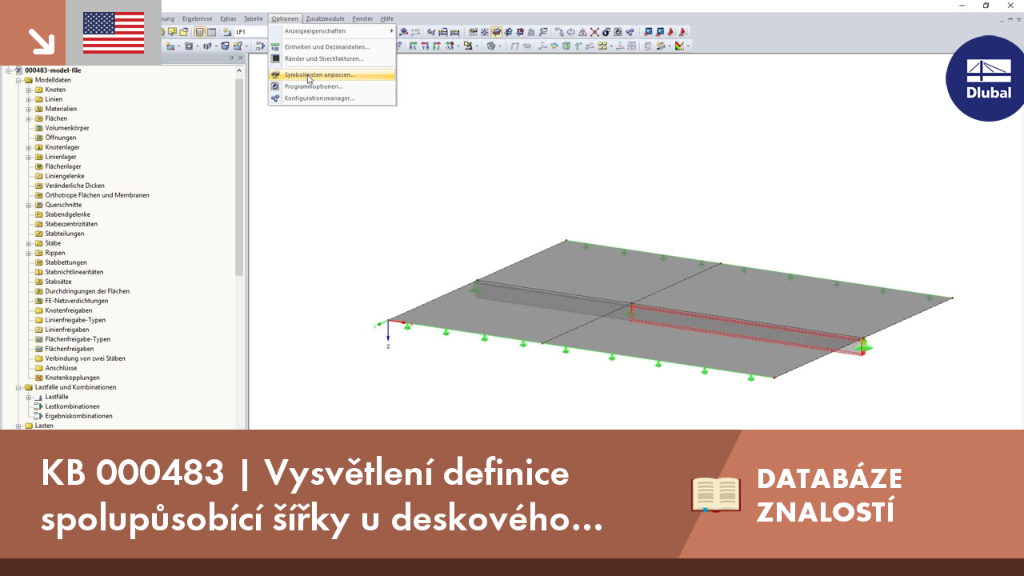The image size is (1024, 576).
Task: Select Linienfreigabe-Typen tree item
Action: point(75,320)
